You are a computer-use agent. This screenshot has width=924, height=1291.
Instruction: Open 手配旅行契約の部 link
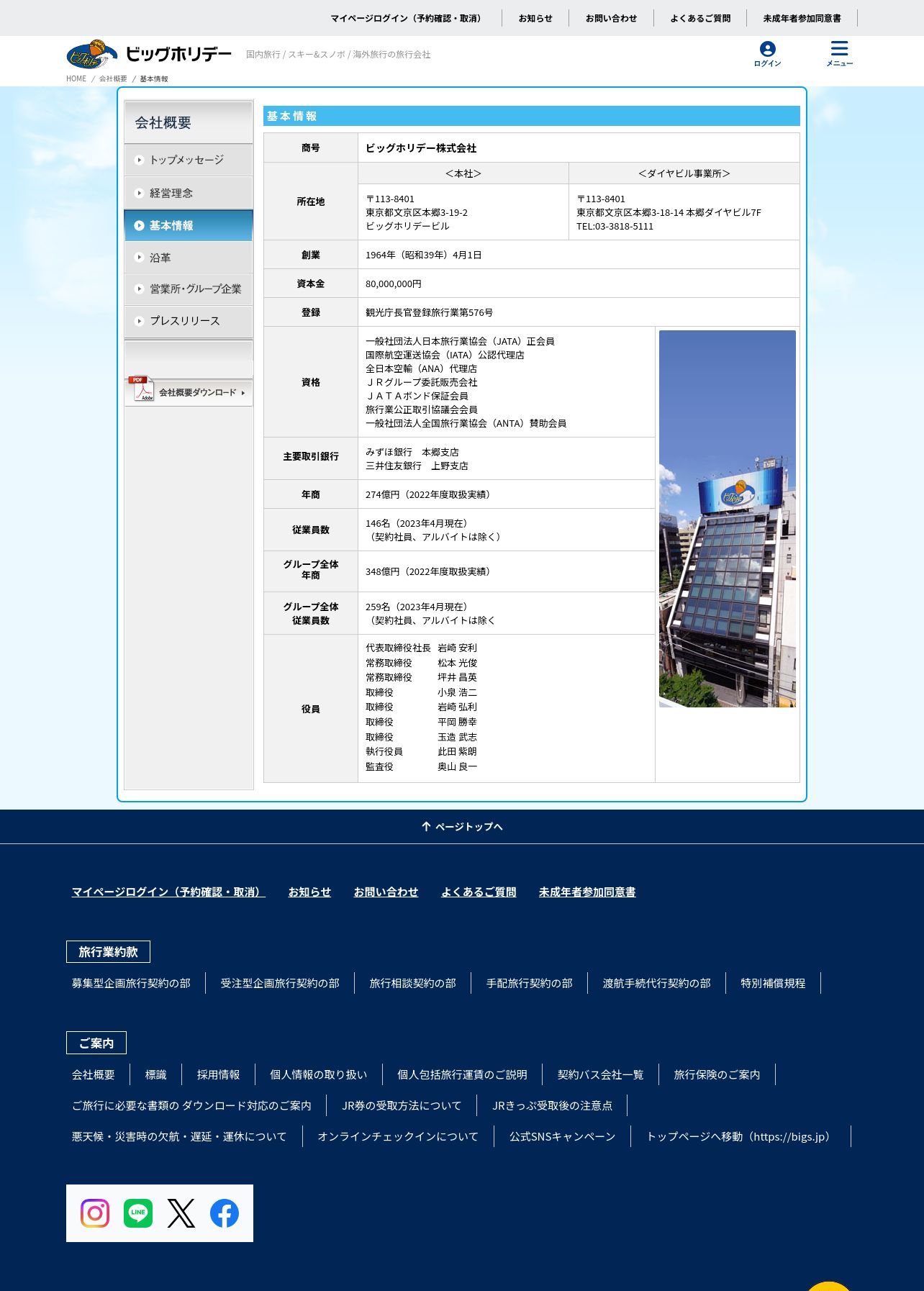click(530, 983)
